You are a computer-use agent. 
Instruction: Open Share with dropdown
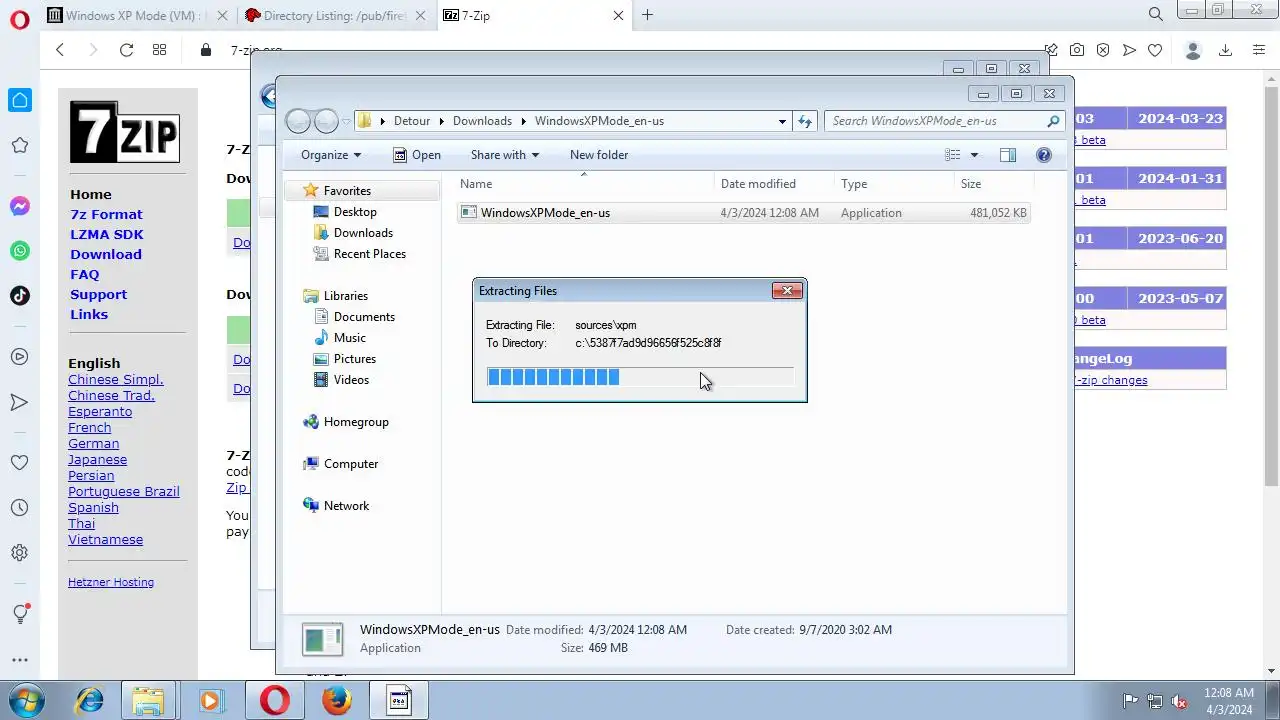tap(505, 155)
